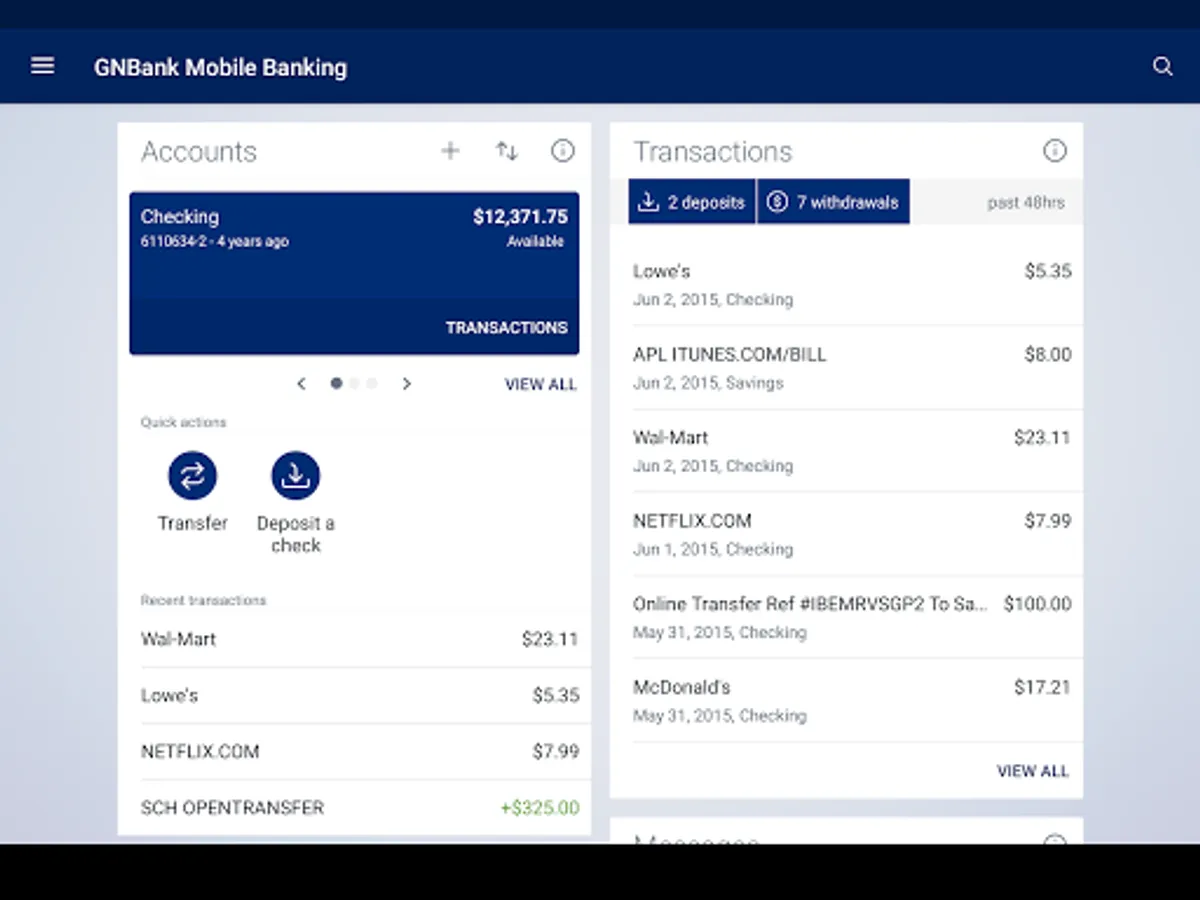
Task: Open Transactions panel info icon
Action: point(1055,151)
